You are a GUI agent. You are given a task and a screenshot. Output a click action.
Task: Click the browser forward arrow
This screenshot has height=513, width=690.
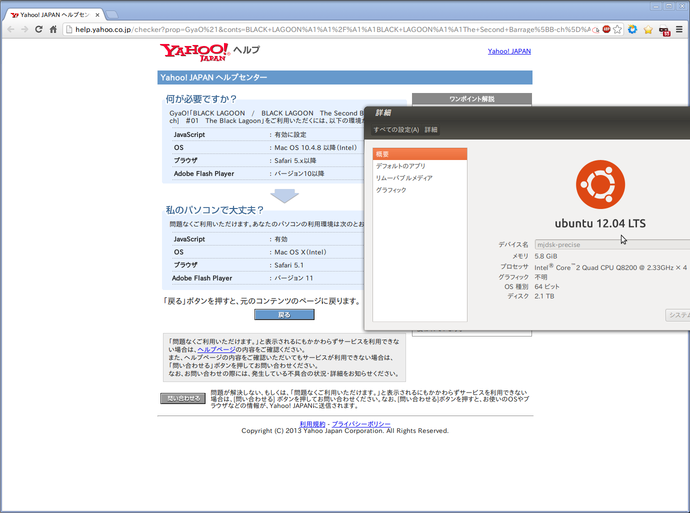[25, 29]
